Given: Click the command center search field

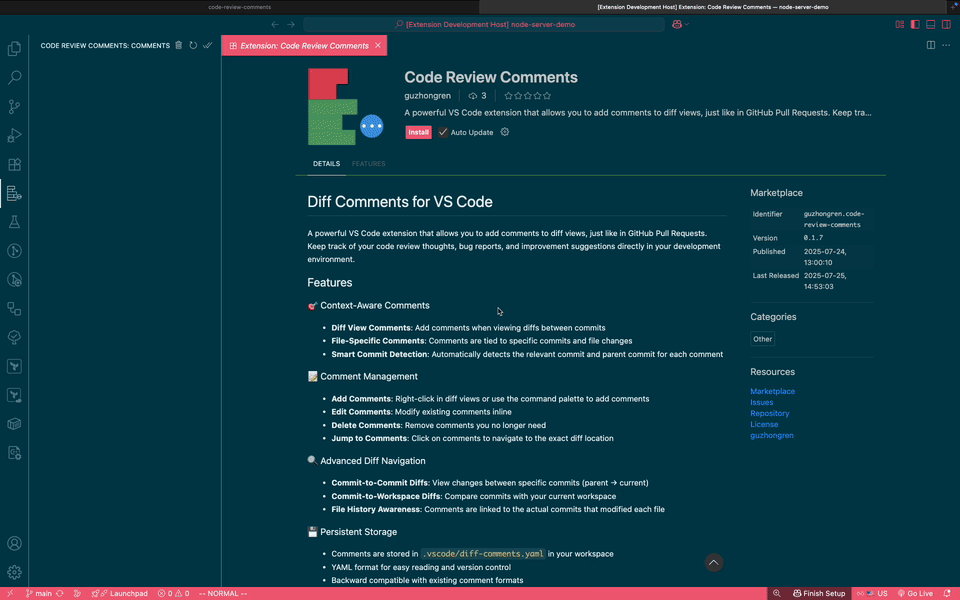Looking at the screenshot, I should [x=484, y=24].
